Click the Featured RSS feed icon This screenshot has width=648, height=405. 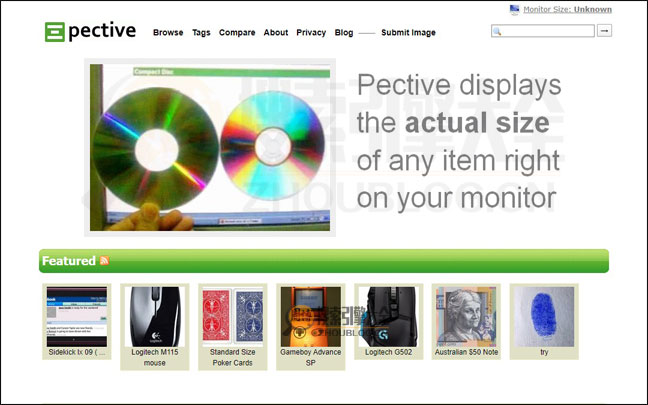104,260
